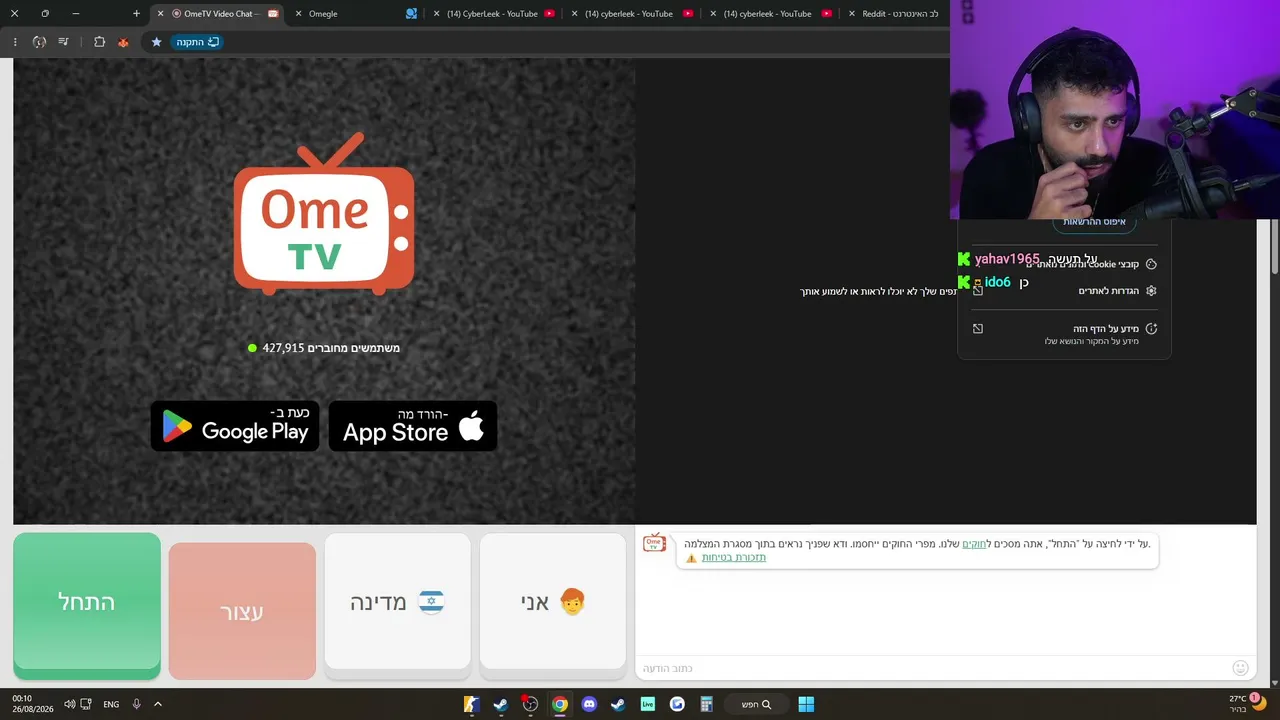1280x720 pixels.
Task: Open the media control toolbar icon
Action: [x=64, y=42]
